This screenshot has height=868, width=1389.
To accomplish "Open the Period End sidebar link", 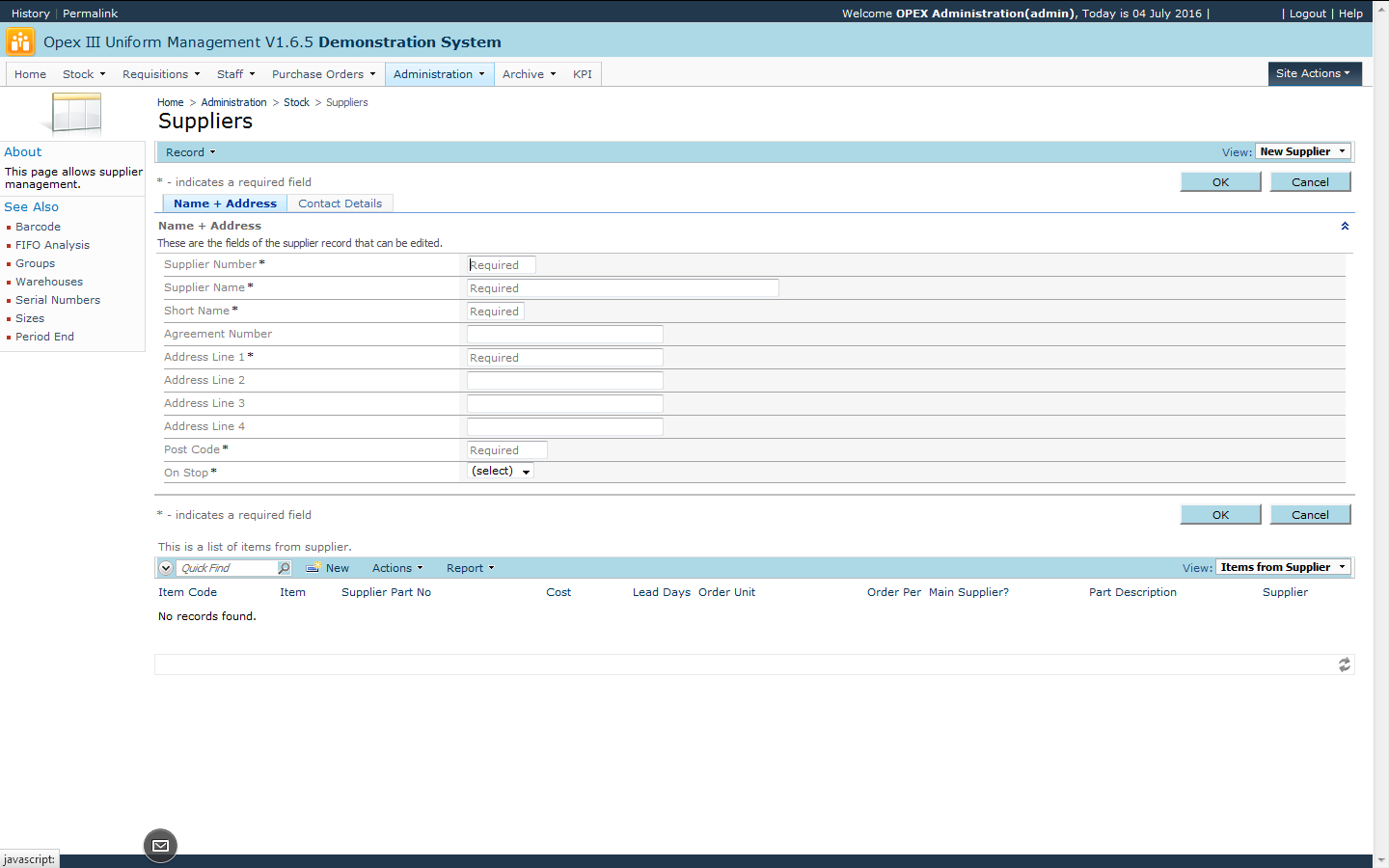I will 44,337.
